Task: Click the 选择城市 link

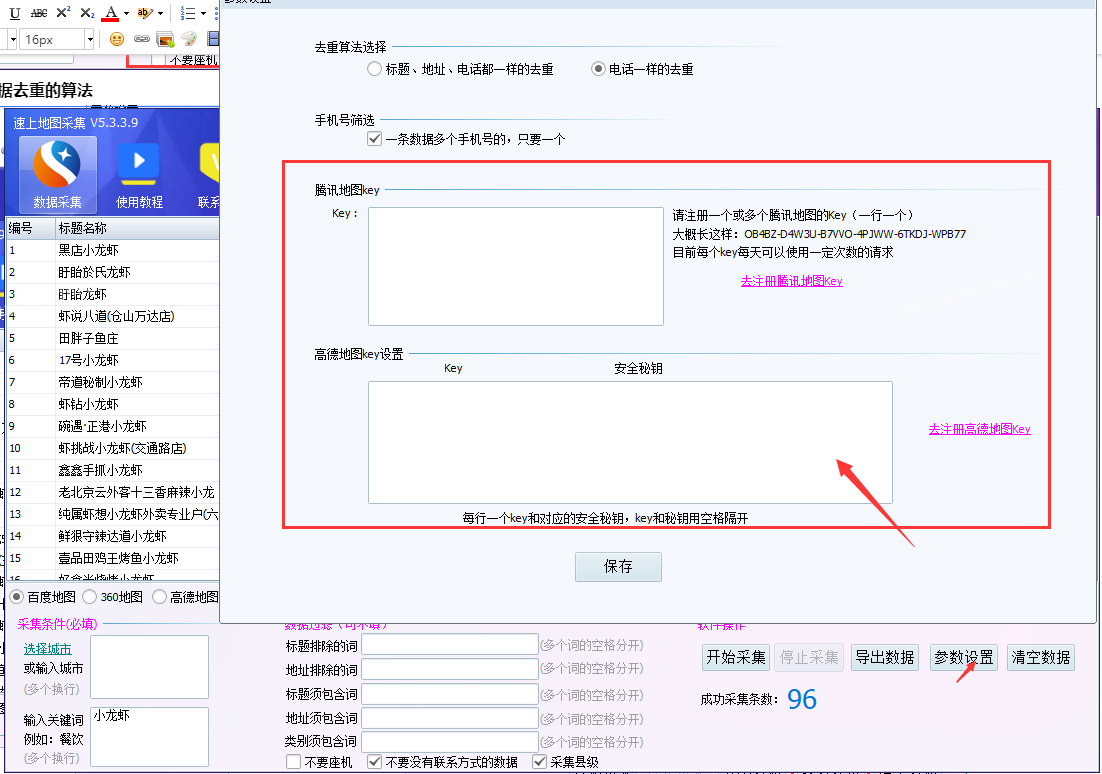Action: (48, 649)
